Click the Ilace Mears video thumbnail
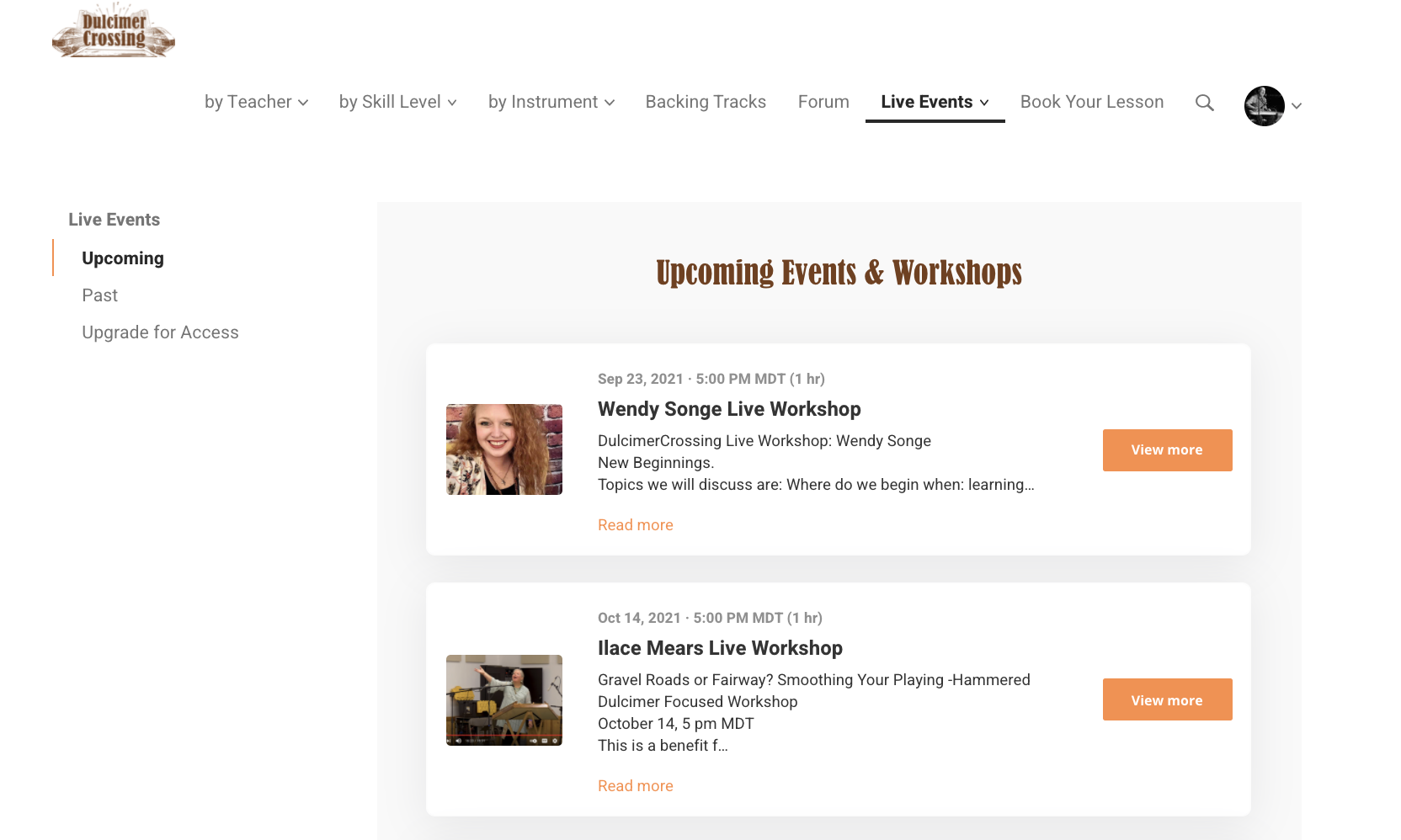 click(504, 700)
